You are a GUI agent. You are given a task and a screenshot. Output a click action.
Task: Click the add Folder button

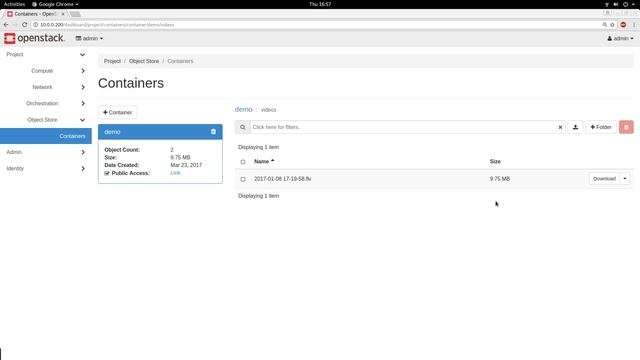coord(600,127)
